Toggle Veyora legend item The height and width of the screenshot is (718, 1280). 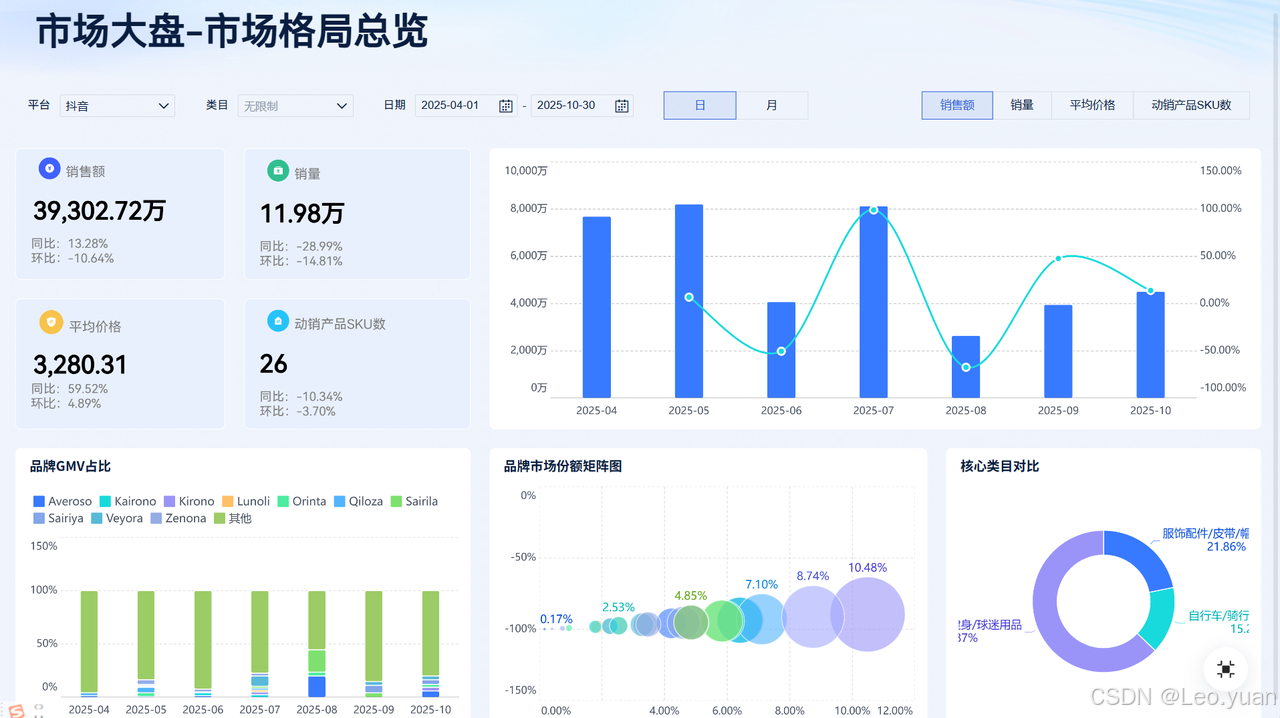[x=117, y=518]
